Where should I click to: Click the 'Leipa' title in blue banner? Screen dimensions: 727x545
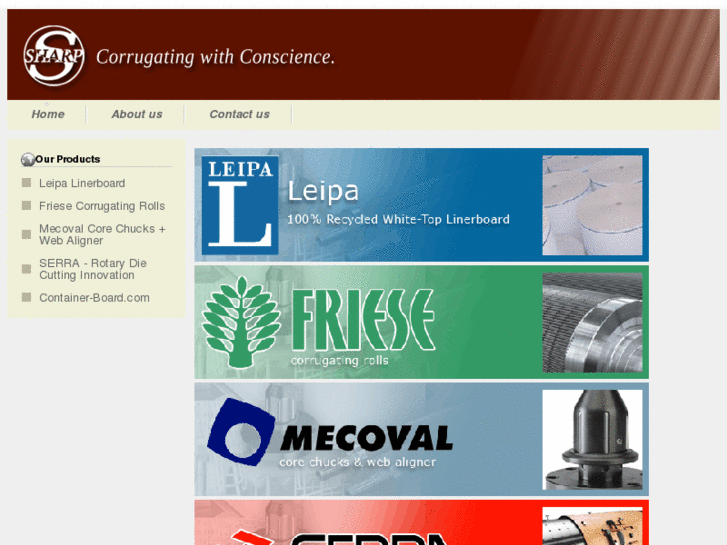(323, 192)
